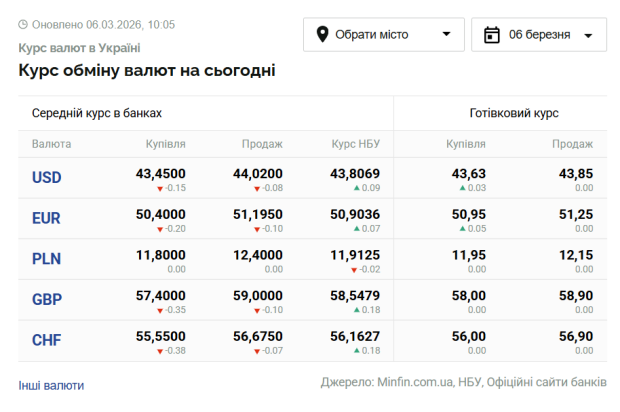Viewport: 620px width, 412px height.
Task: Open the GBP currency page
Action: pyautogui.click(x=47, y=299)
